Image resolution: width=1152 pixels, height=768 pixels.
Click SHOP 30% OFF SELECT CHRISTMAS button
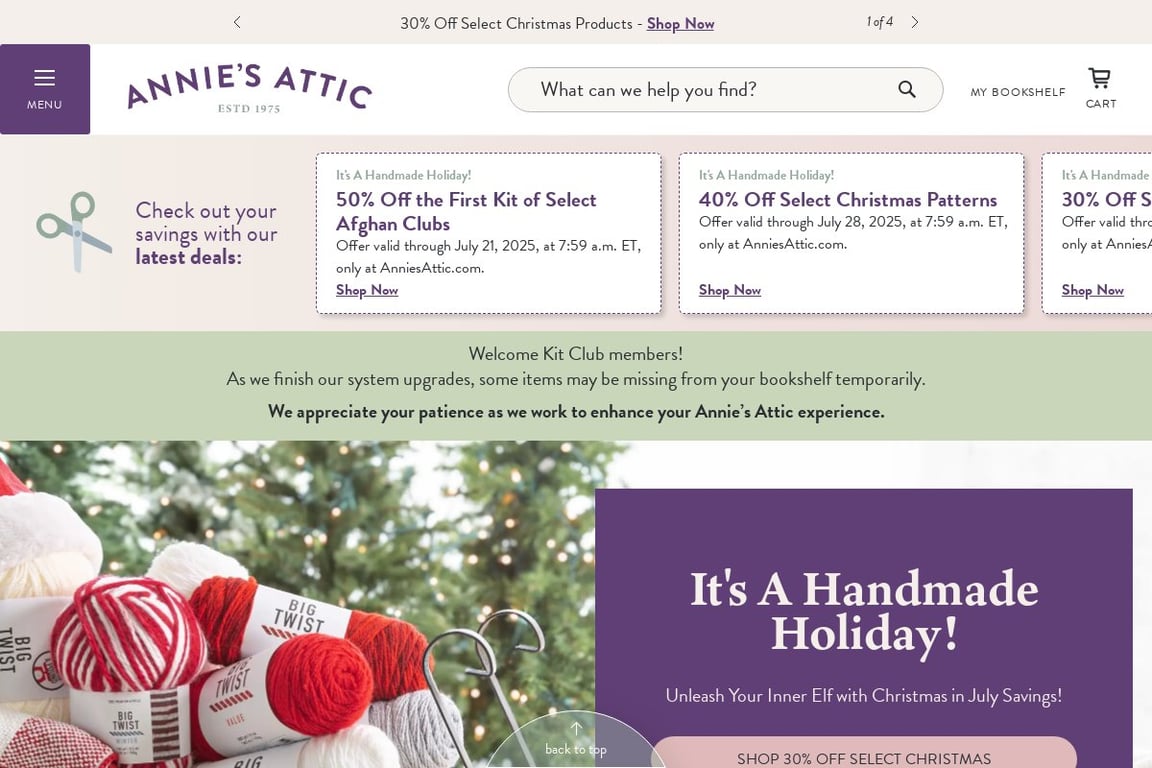(863, 758)
